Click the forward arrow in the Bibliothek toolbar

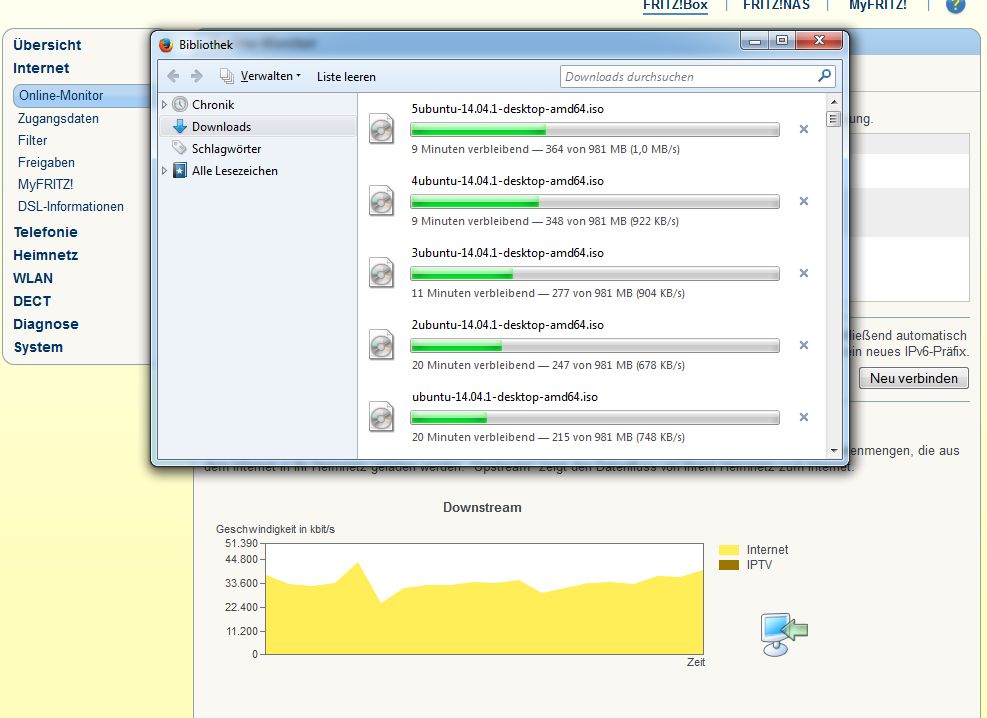coord(196,76)
